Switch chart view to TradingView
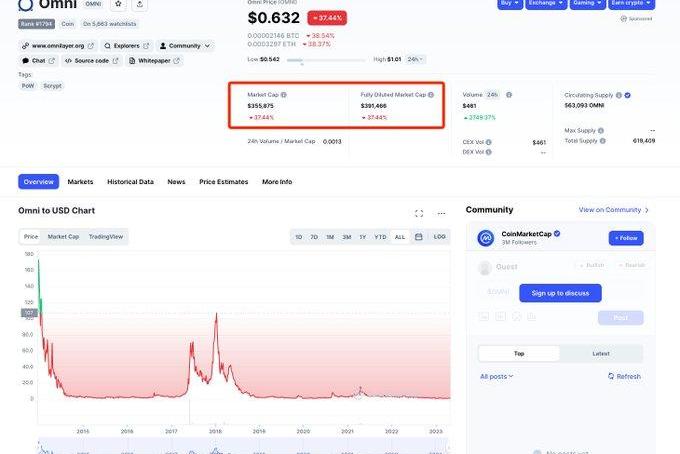The height and width of the screenshot is (454, 680). coord(106,237)
